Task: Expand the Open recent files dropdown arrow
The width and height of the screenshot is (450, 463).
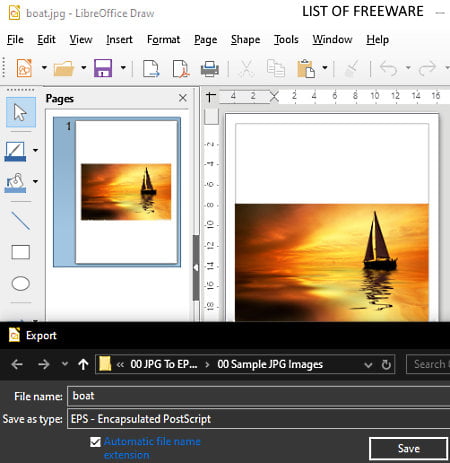Action: tap(83, 68)
